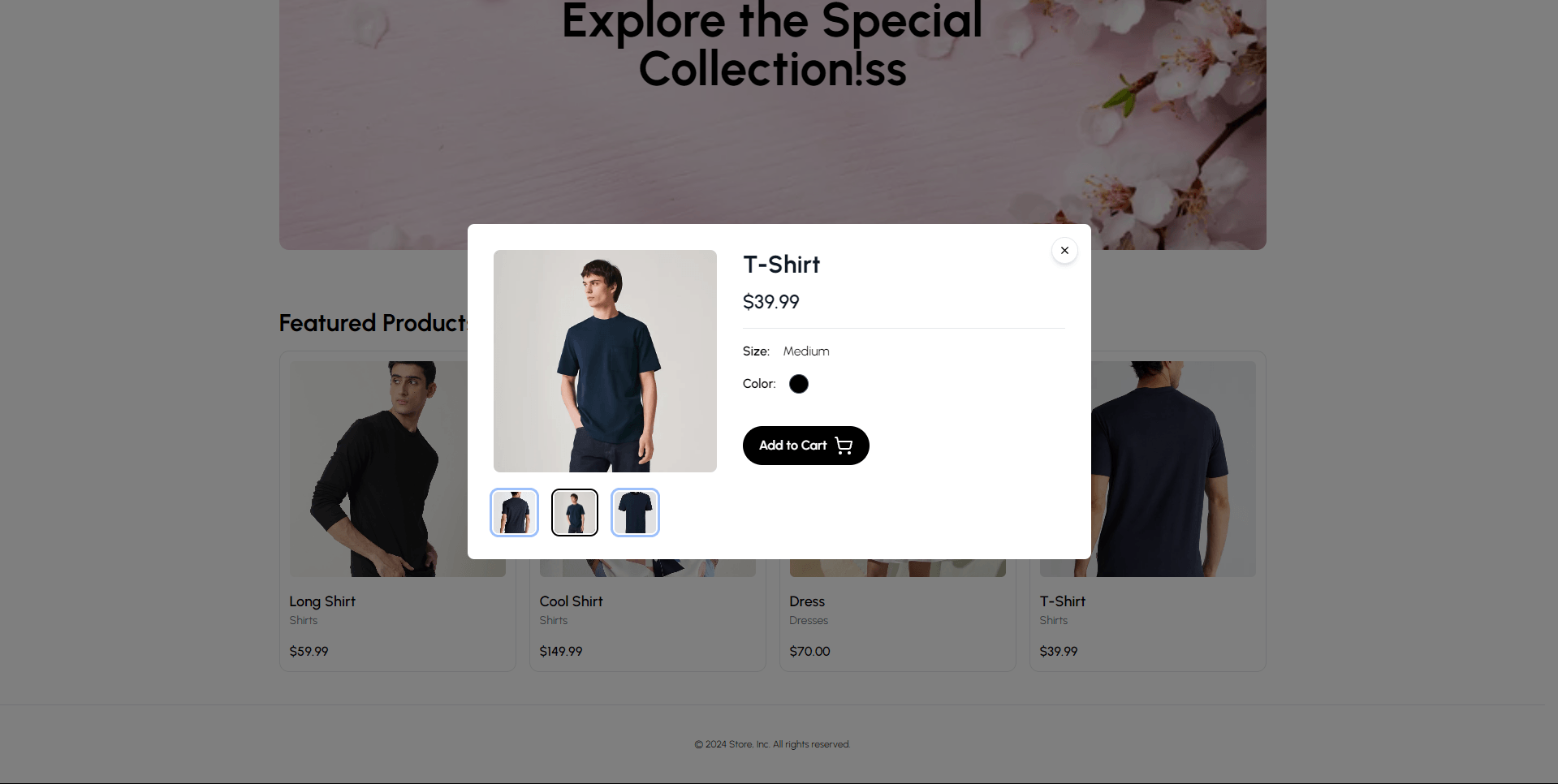
Task: Add the T-Shirt to cart
Action: tap(805, 446)
